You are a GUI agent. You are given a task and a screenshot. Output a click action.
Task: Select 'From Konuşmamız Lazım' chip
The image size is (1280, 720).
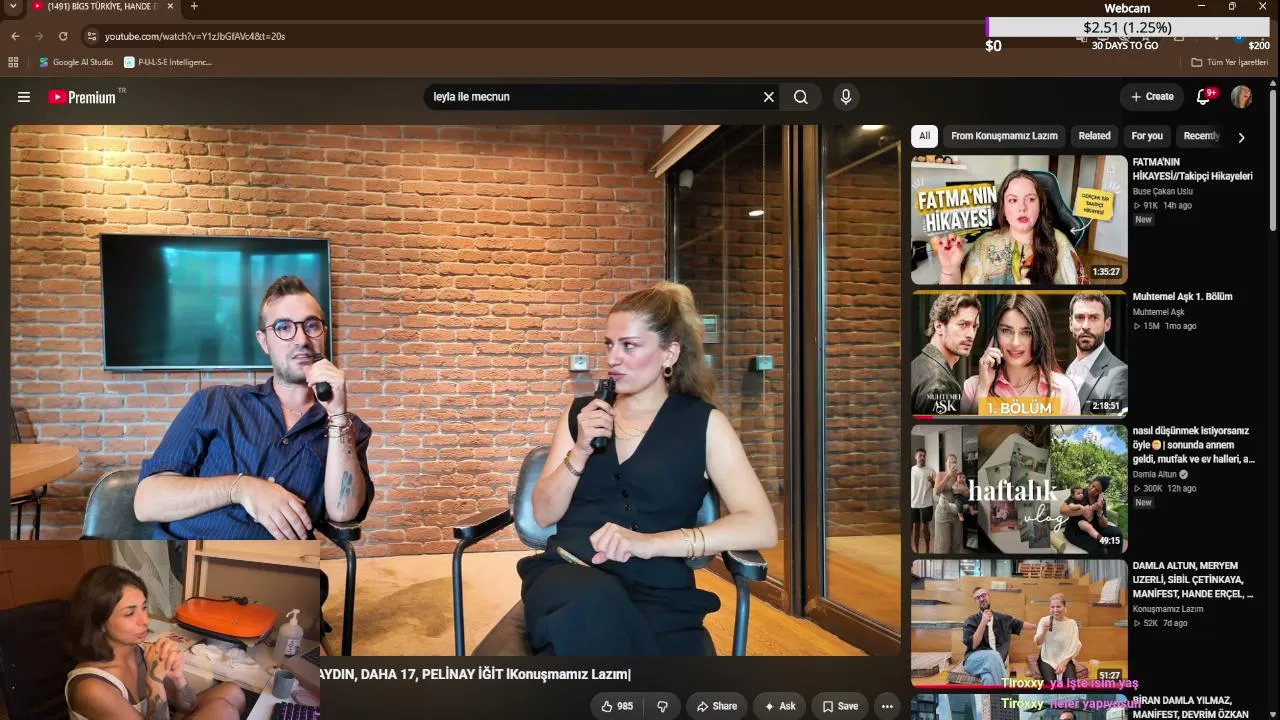click(x=1004, y=136)
